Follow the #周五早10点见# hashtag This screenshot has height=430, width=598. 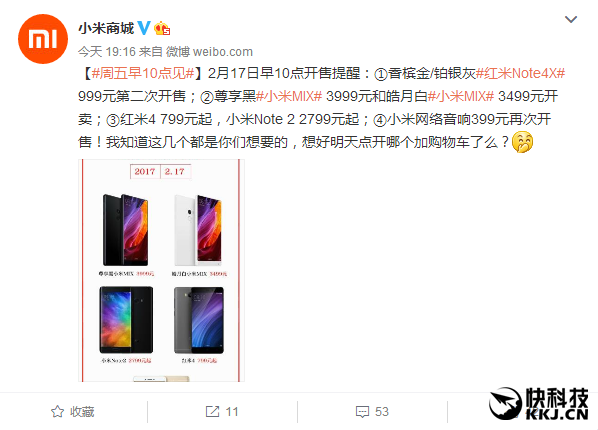click(143, 73)
